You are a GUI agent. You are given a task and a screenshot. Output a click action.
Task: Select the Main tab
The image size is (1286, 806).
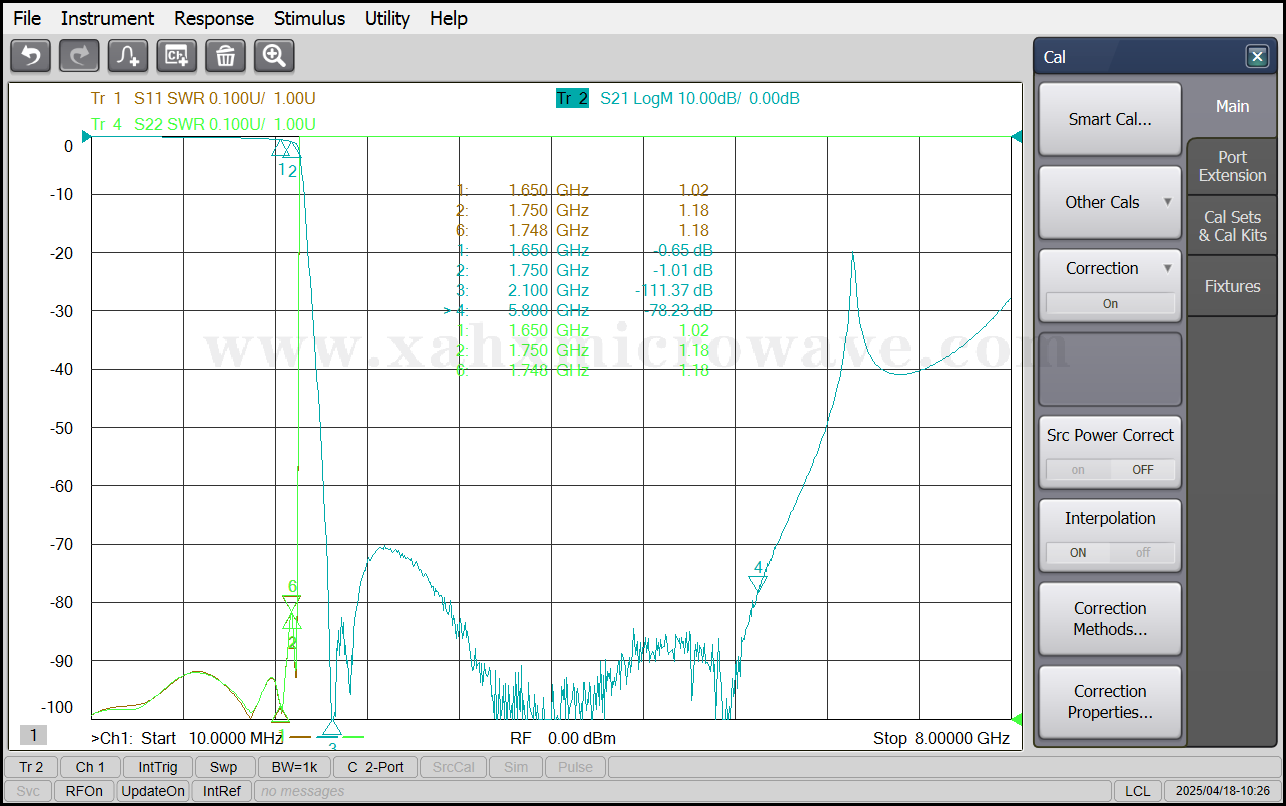coord(1232,106)
